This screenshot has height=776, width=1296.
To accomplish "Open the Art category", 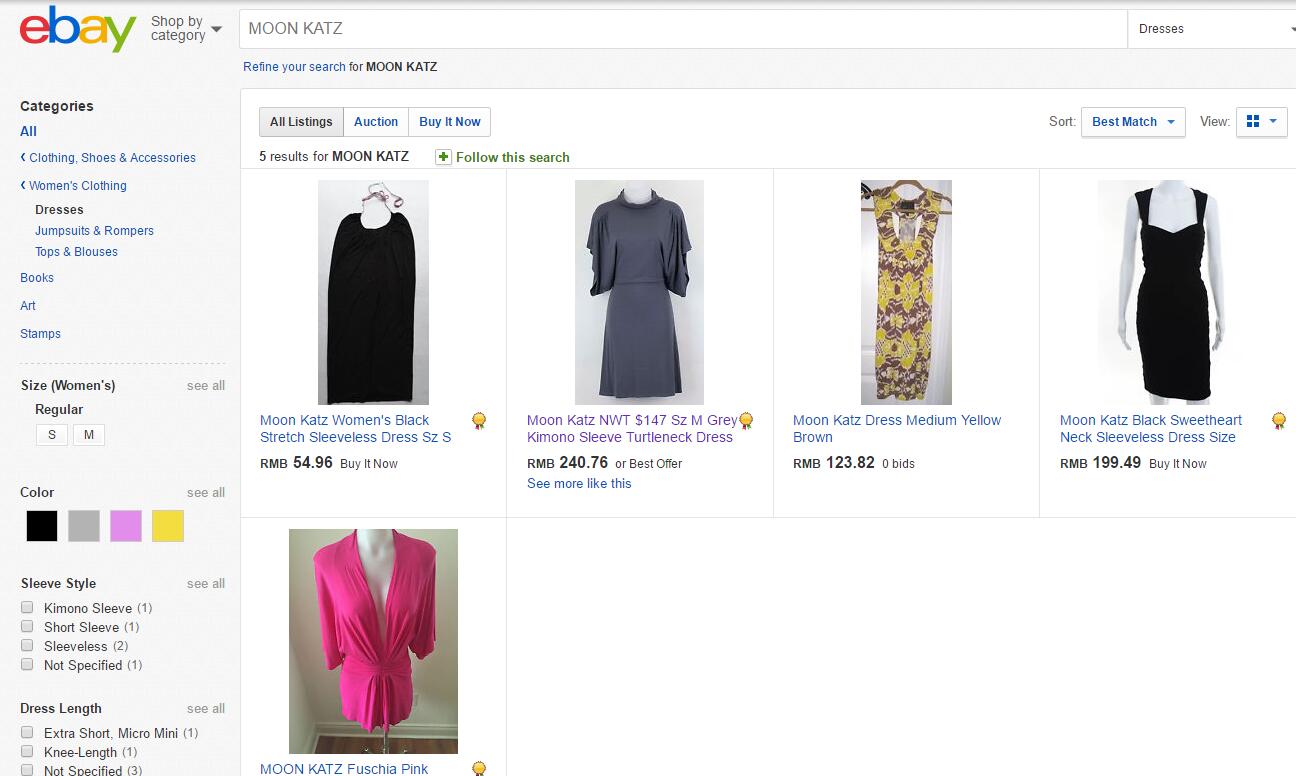I will [28, 306].
